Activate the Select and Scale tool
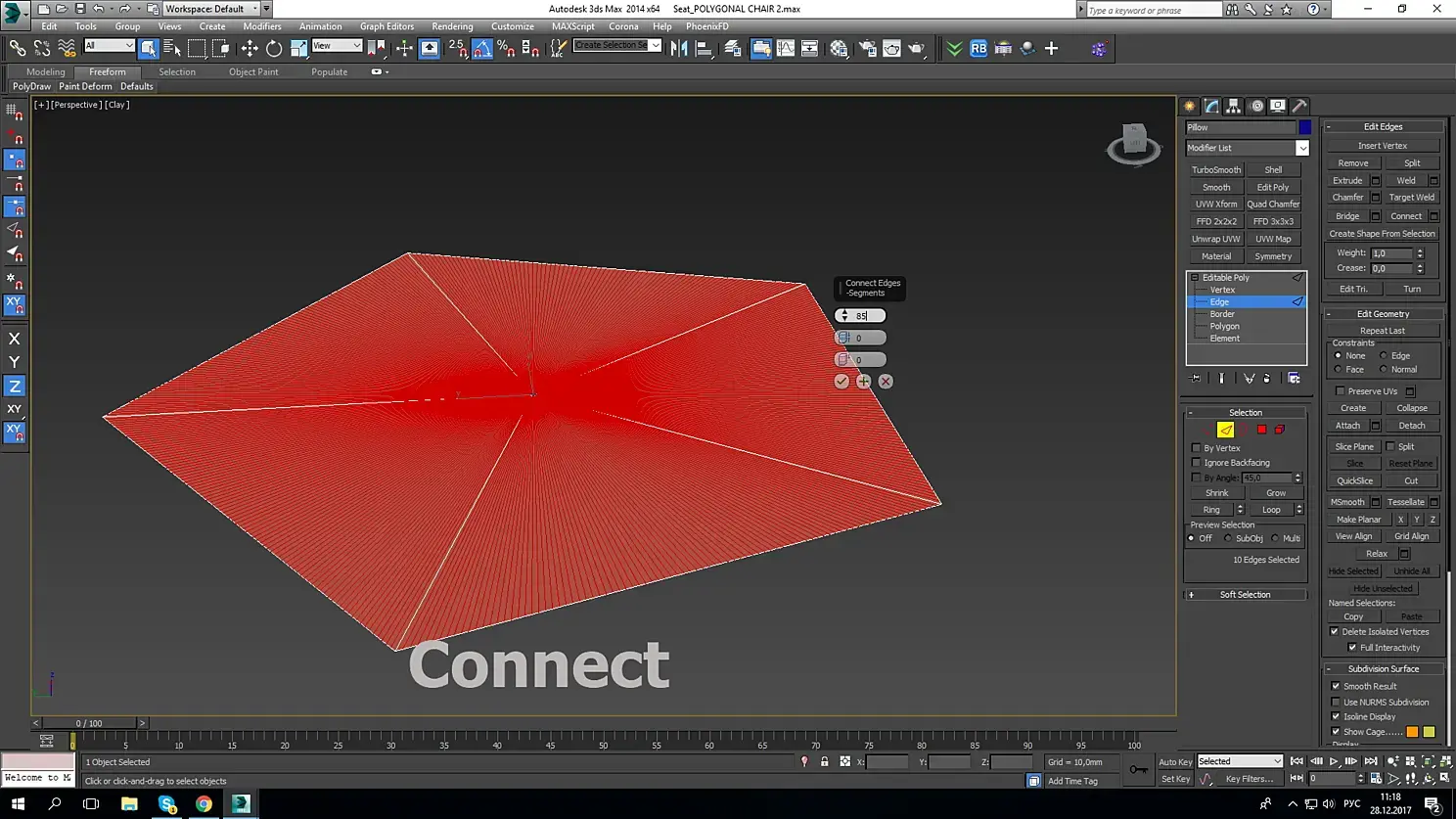This screenshot has width=1456, height=819. click(x=298, y=48)
